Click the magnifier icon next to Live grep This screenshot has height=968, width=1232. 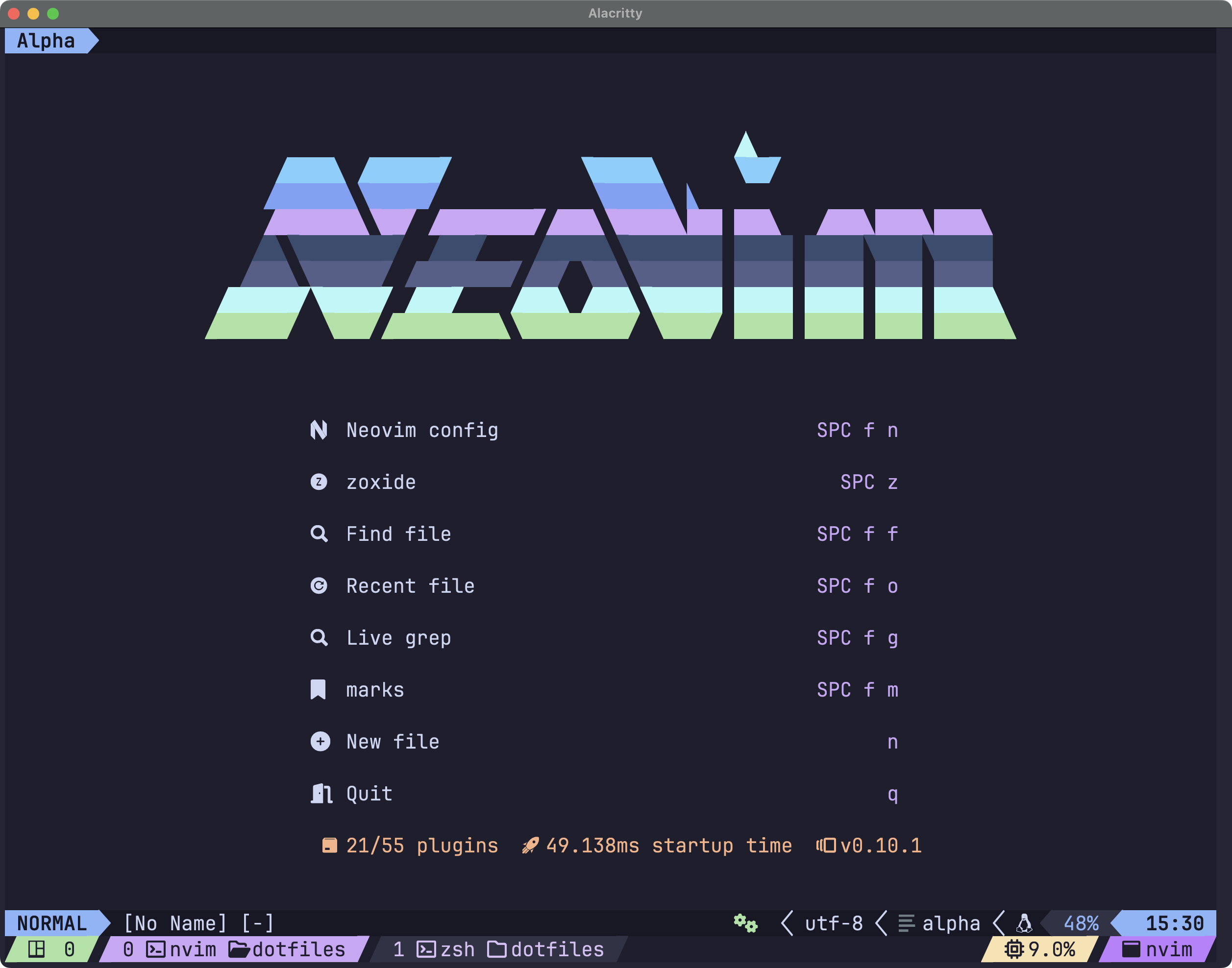(x=319, y=638)
